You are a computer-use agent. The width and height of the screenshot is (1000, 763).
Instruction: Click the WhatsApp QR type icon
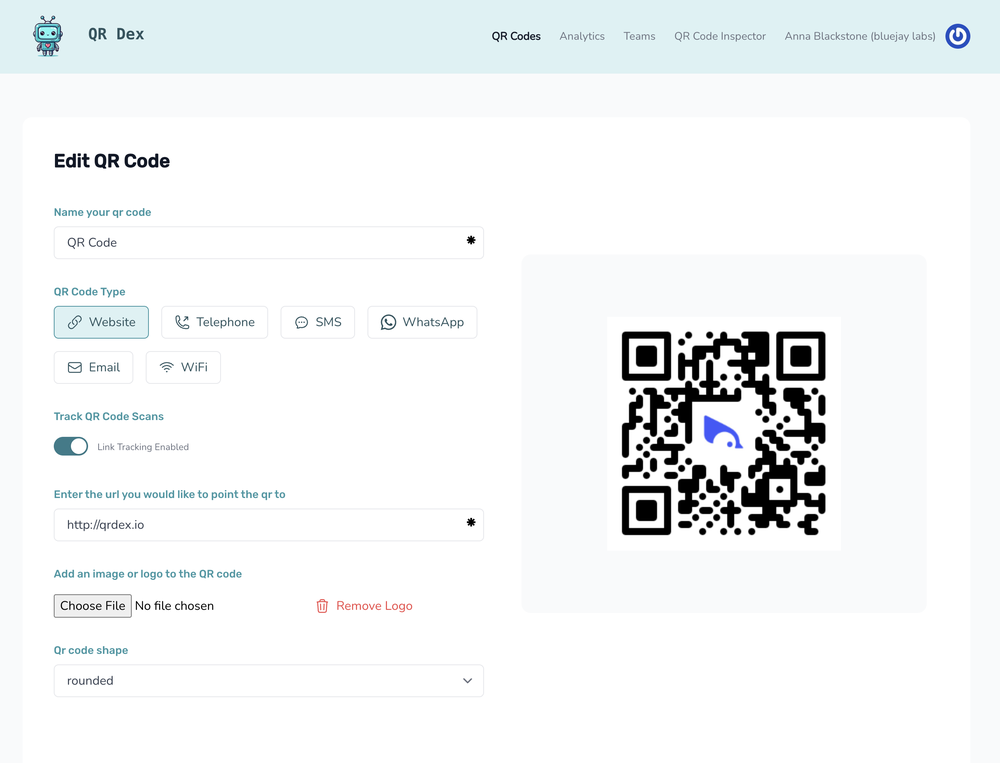[389, 322]
